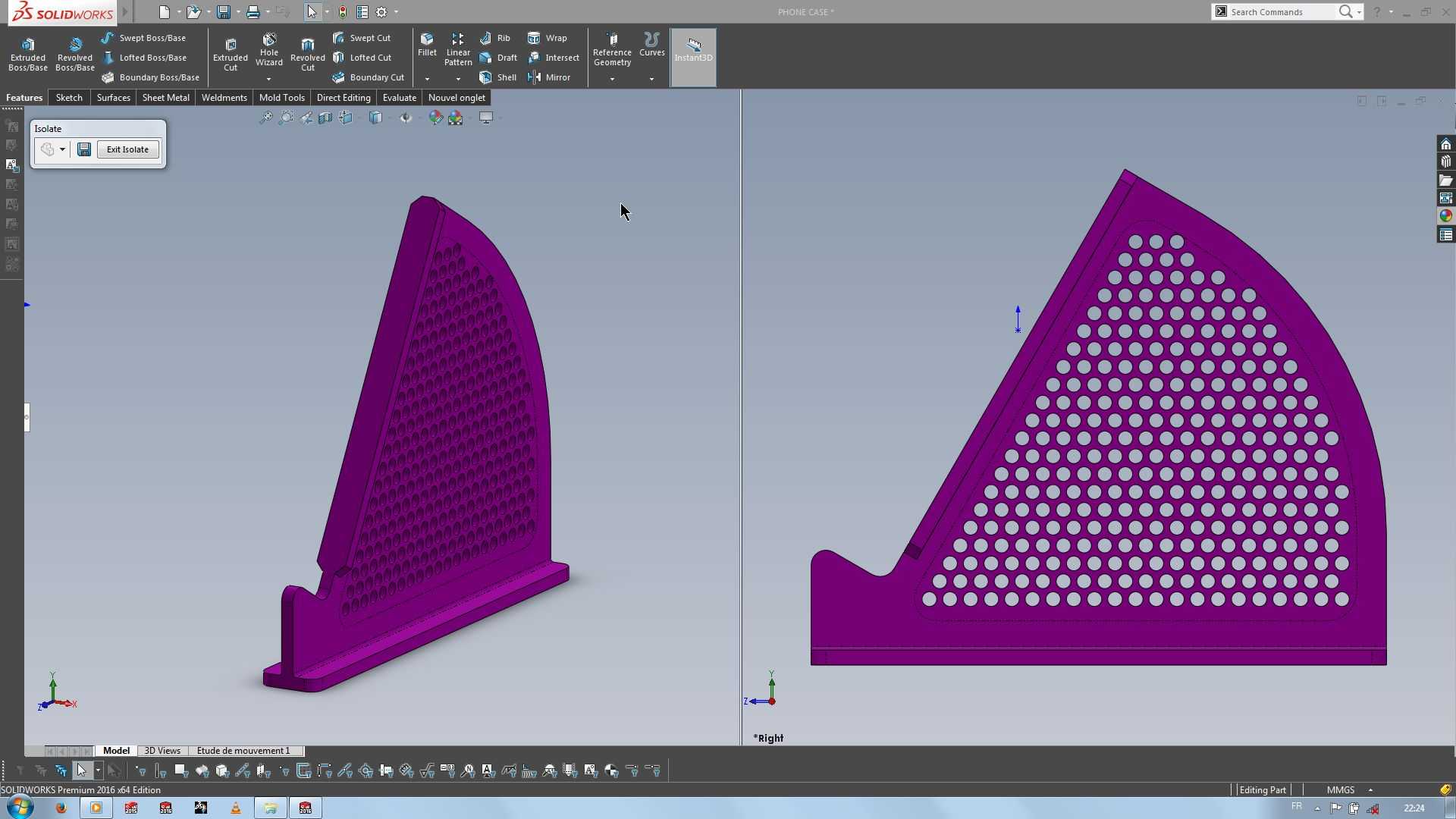Activate the Extruded Cut tool
The height and width of the screenshot is (819, 1456).
pyautogui.click(x=231, y=55)
